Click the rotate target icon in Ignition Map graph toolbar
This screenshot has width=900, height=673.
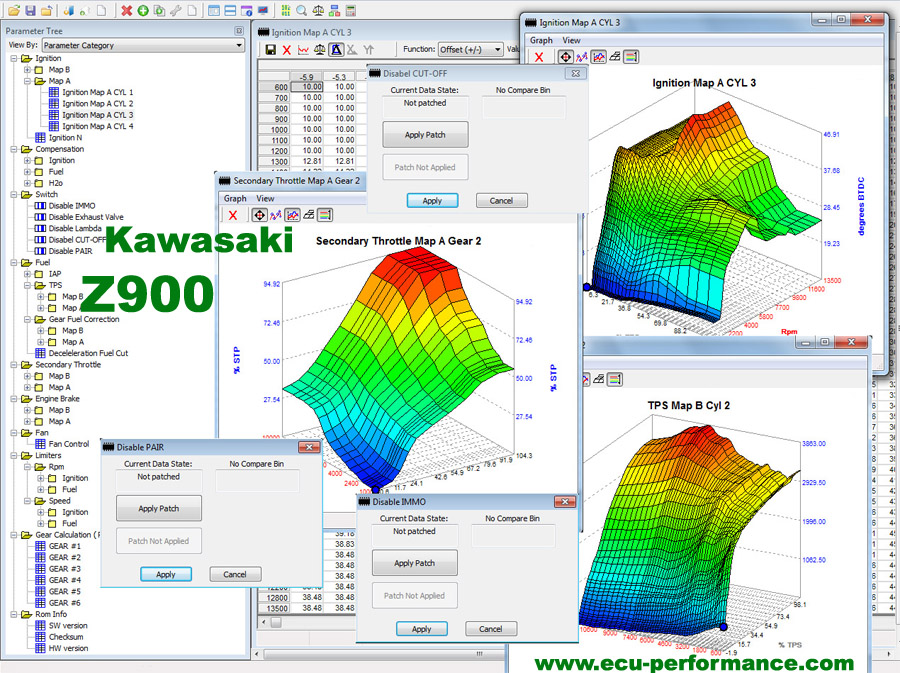tap(565, 57)
